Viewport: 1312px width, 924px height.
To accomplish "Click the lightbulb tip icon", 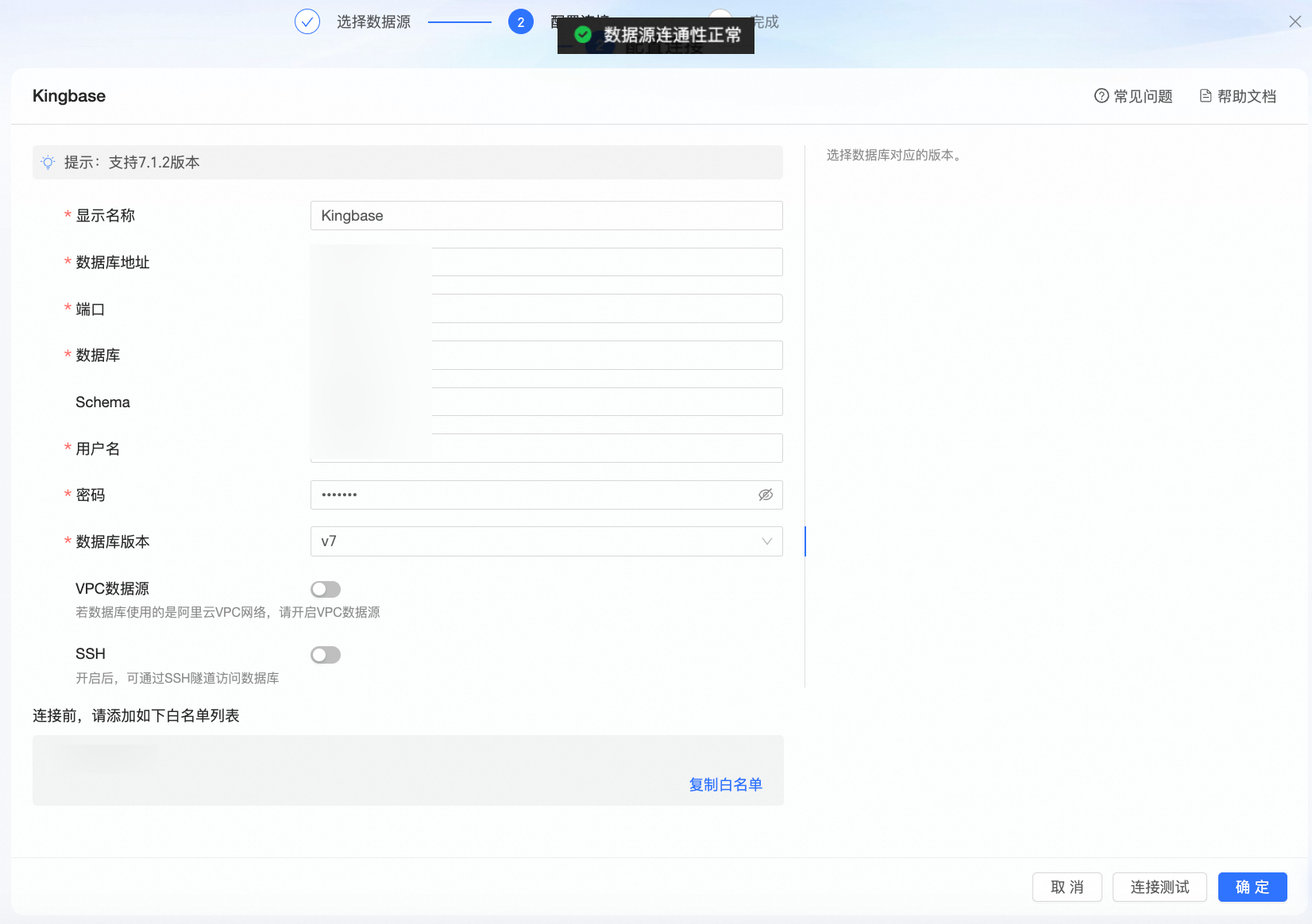I will (x=48, y=162).
